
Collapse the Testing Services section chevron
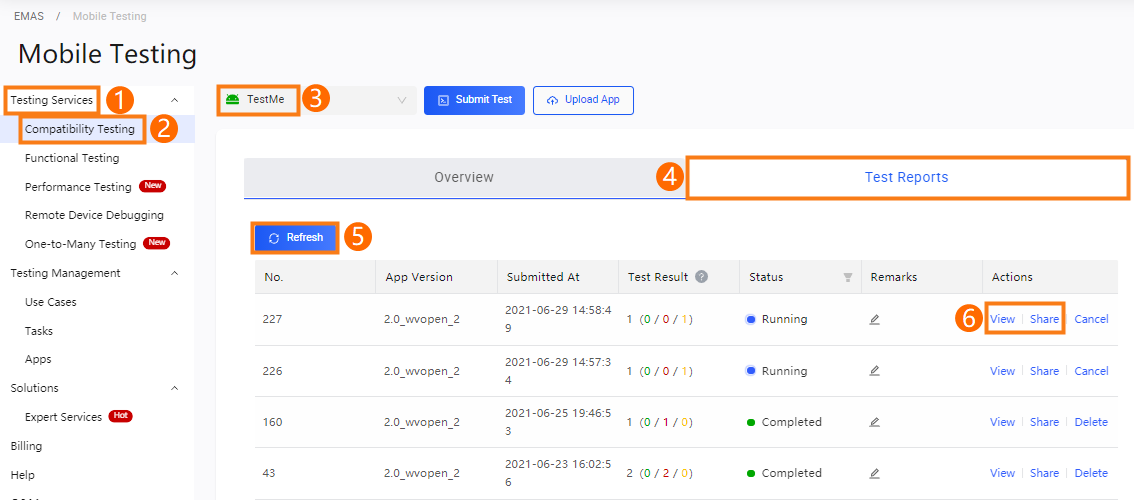pyautogui.click(x=174, y=100)
